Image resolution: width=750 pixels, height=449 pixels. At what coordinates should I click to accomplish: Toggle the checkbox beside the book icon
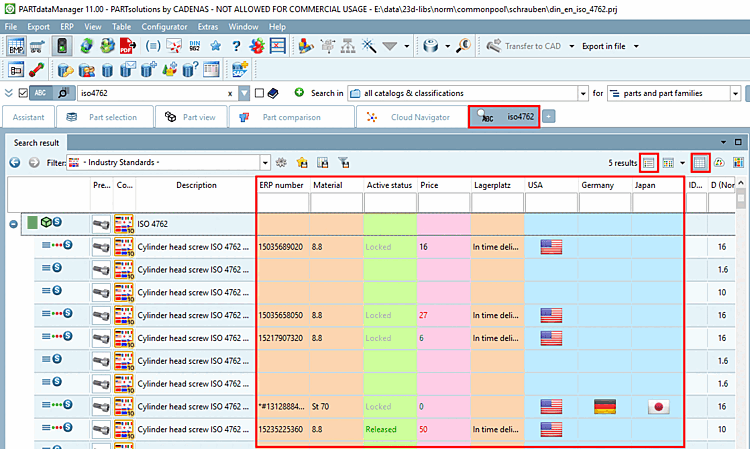[x=259, y=93]
